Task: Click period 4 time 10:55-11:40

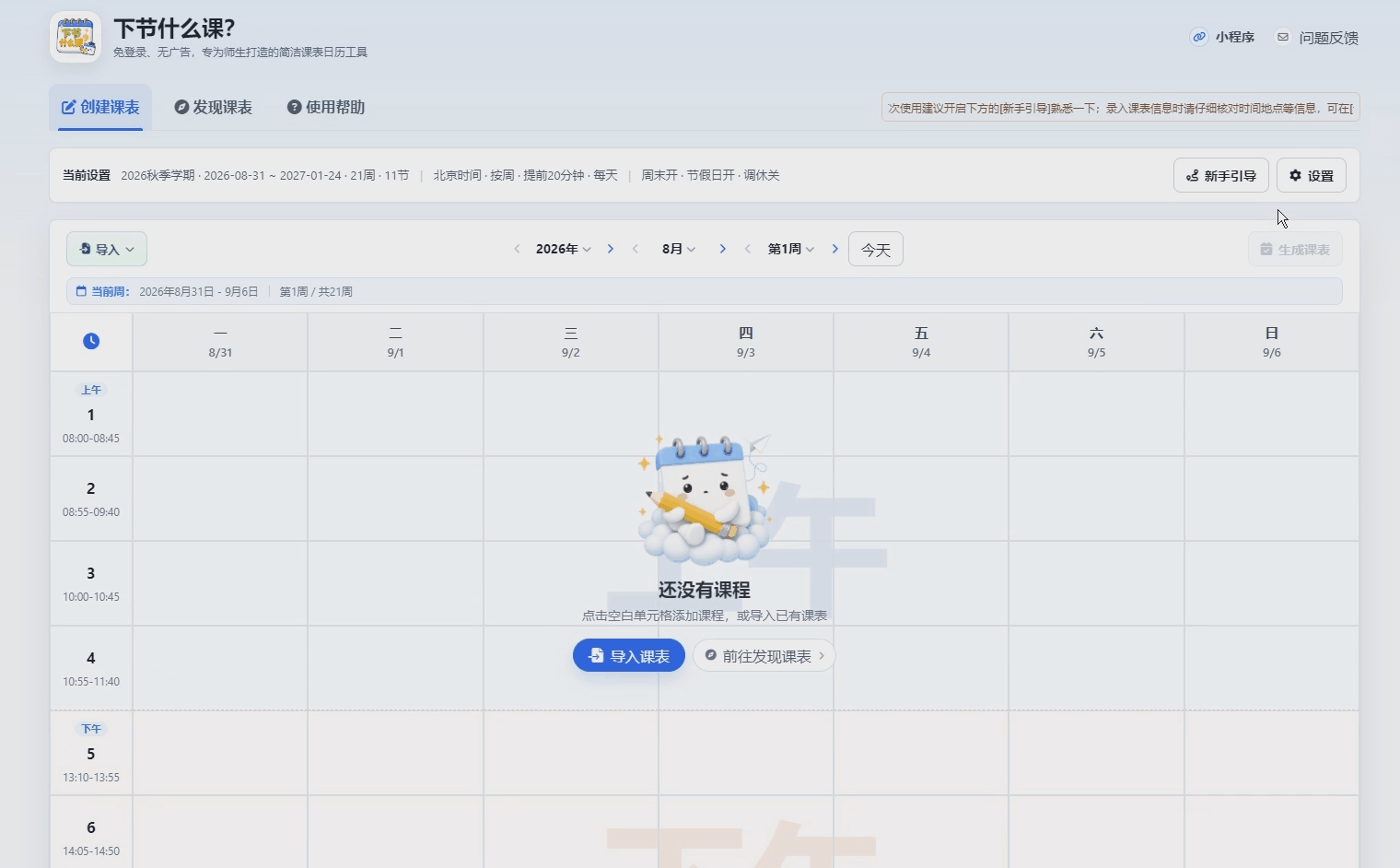Action: (x=91, y=682)
